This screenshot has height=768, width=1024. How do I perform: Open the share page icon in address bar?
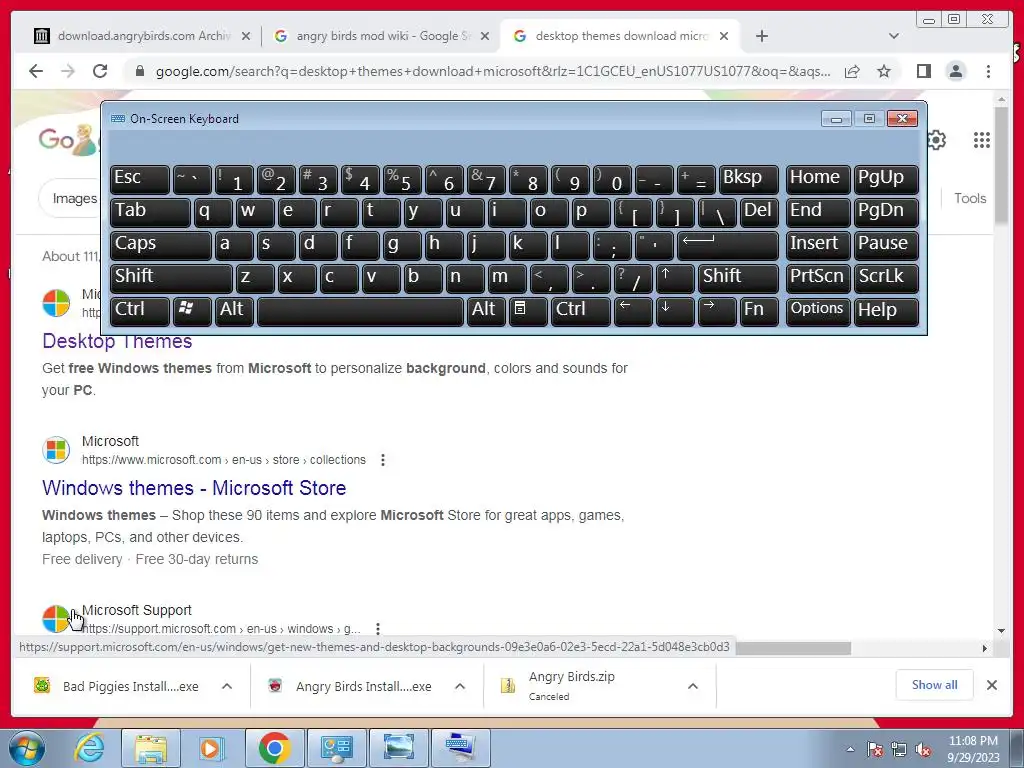point(852,71)
